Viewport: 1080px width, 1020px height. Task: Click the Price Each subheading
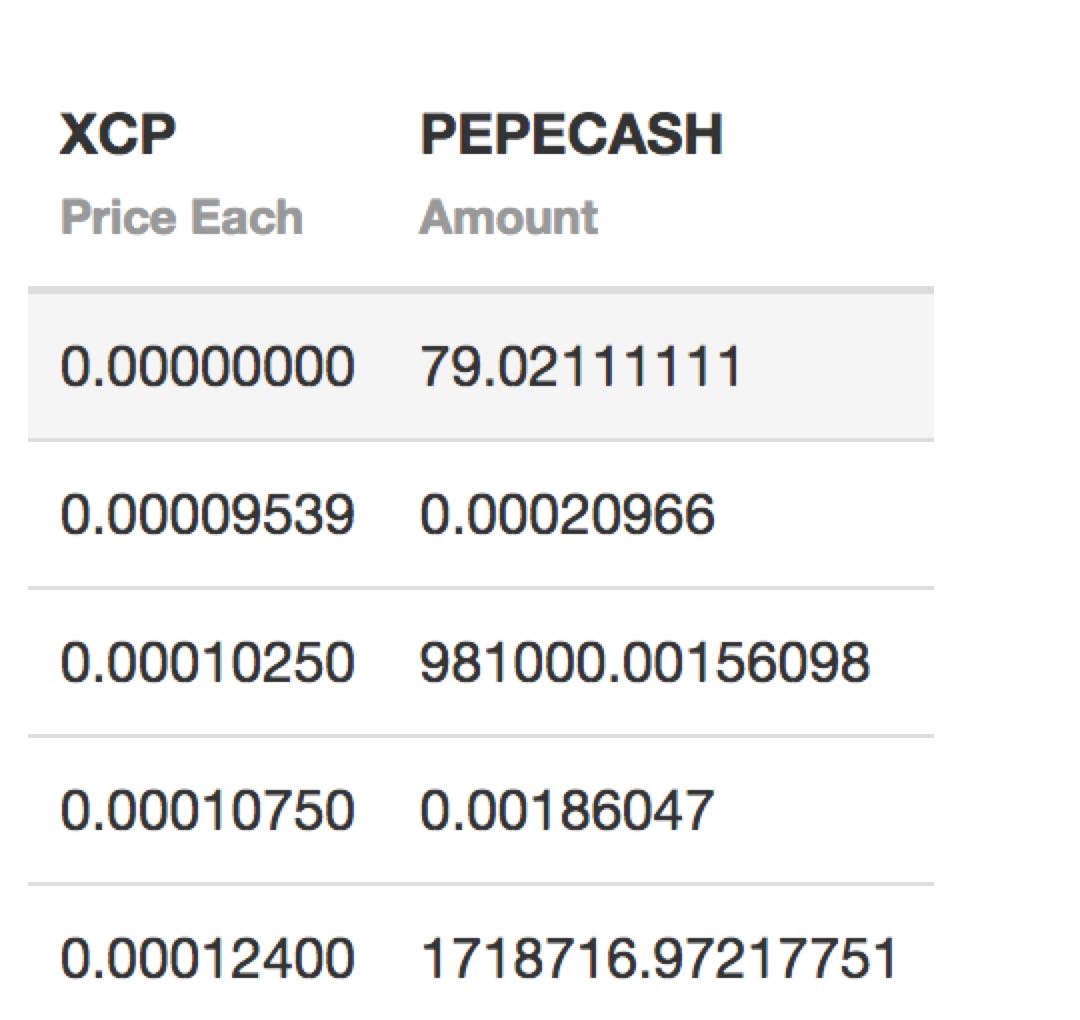(182, 218)
